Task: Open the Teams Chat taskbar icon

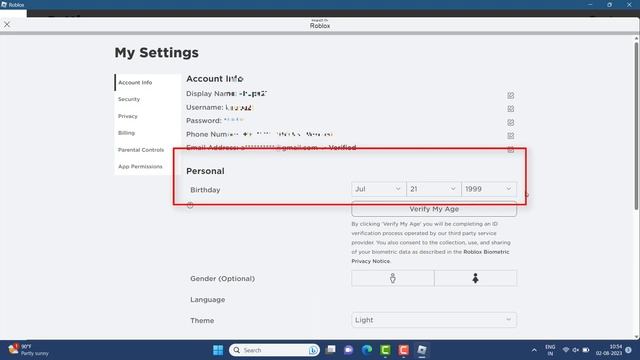Action: [349, 350]
